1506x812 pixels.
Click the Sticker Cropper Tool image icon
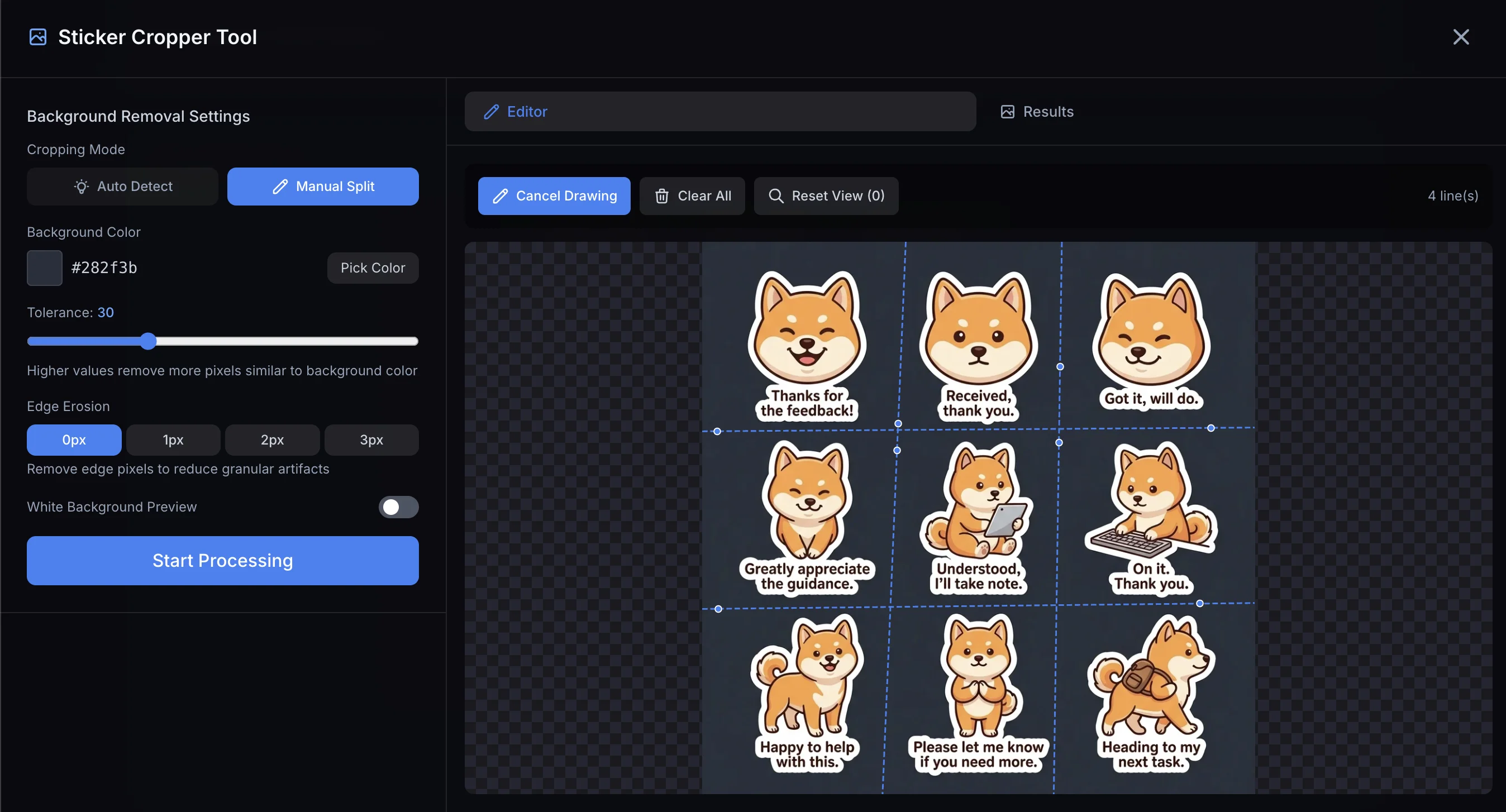tap(38, 37)
